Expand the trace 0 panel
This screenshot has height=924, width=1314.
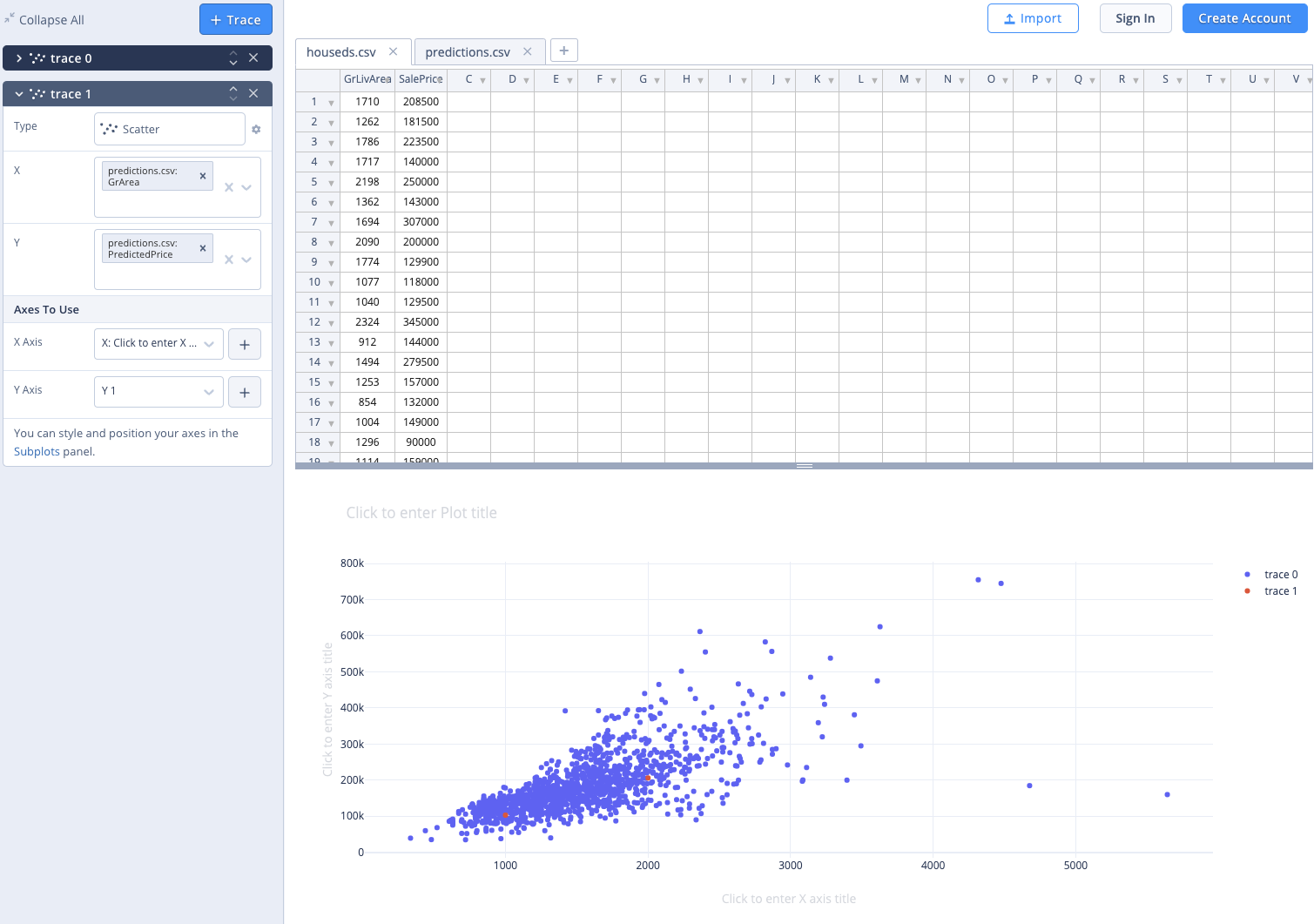[x=19, y=58]
